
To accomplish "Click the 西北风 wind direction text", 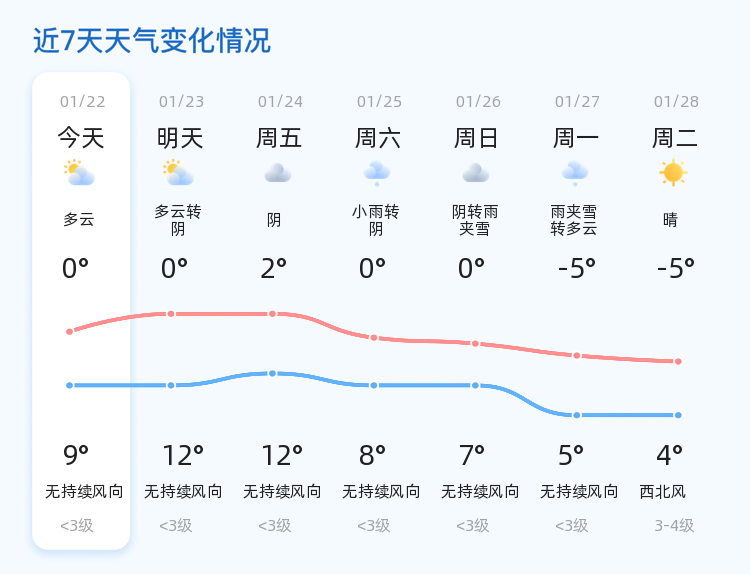I will coord(665,492).
